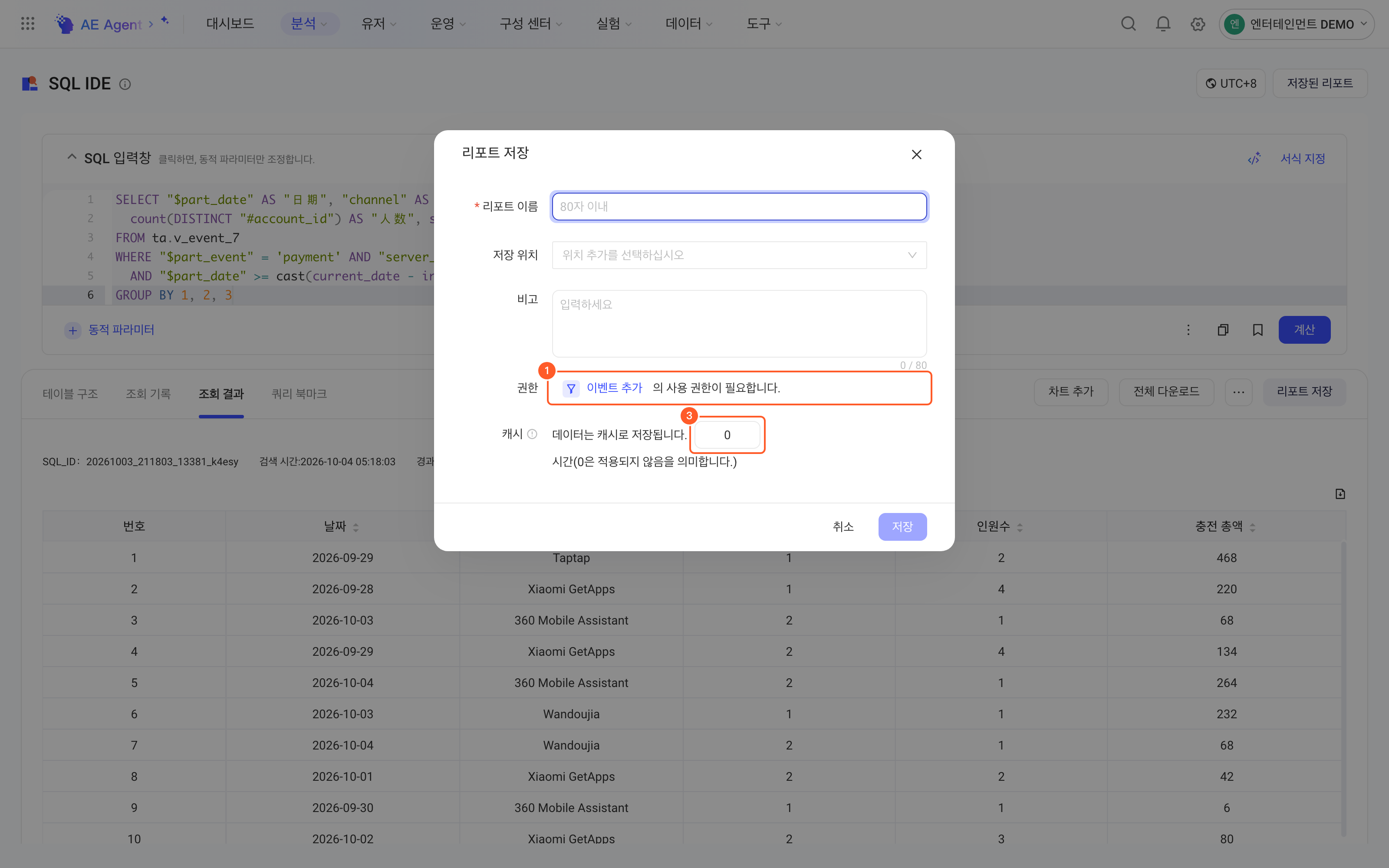Click the SQL IDE page logo icon

(x=30, y=84)
